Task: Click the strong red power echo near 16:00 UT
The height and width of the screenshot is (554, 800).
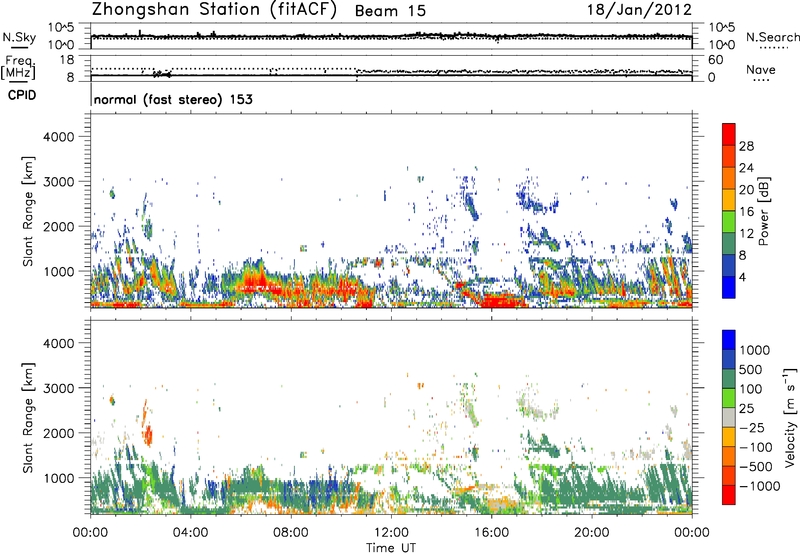Action: tap(503, 300)
